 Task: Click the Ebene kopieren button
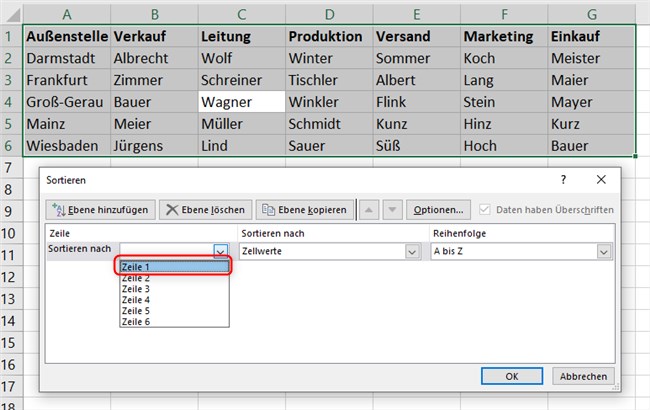click(x=304, y=210)
